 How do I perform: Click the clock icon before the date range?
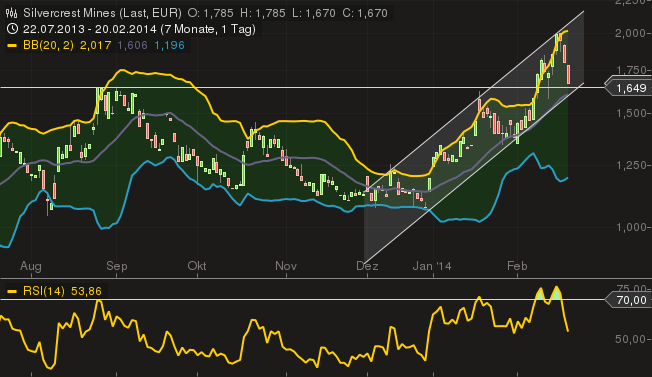[12, 29]
